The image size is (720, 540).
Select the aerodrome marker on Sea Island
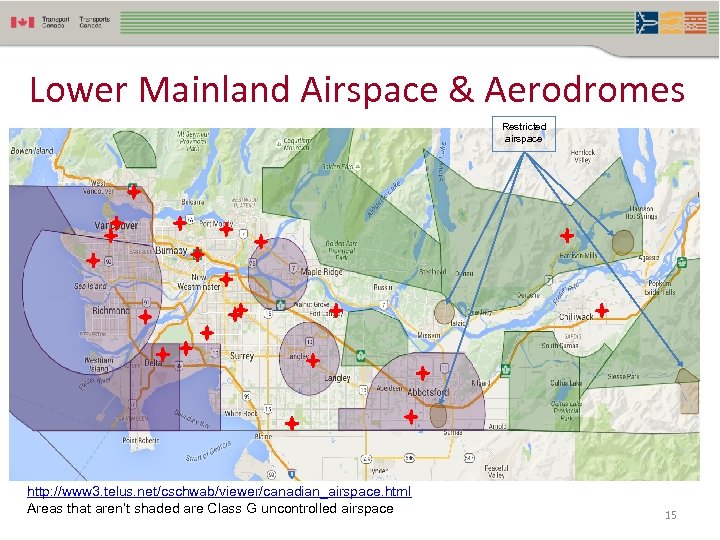coord(93,260)
